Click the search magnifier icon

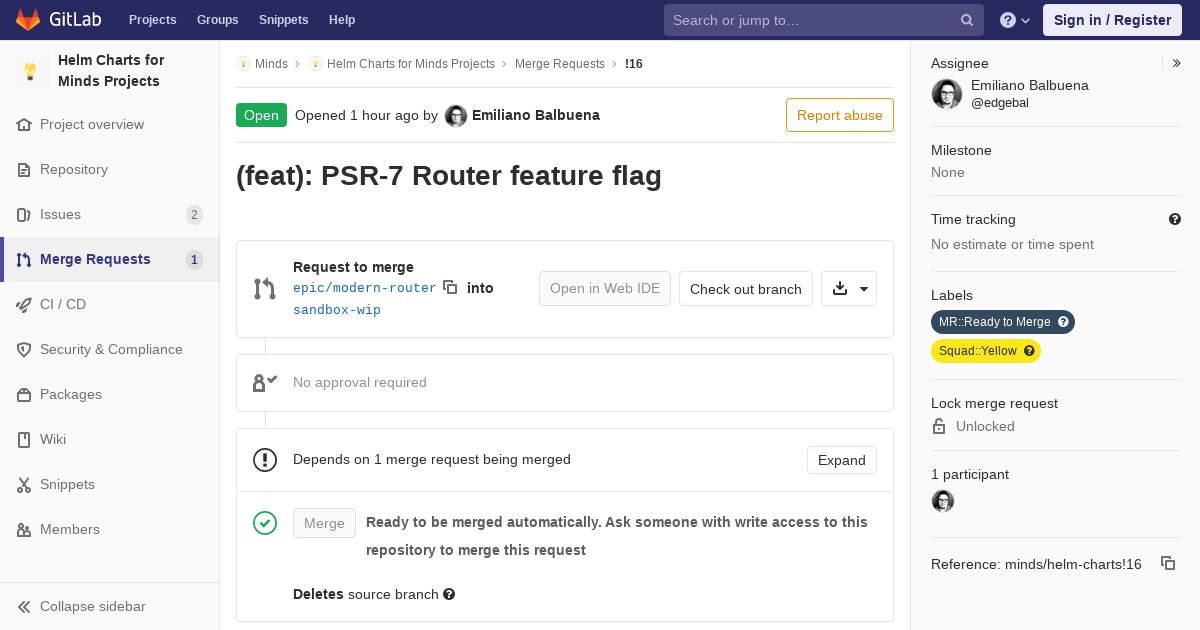coord(967,20)
